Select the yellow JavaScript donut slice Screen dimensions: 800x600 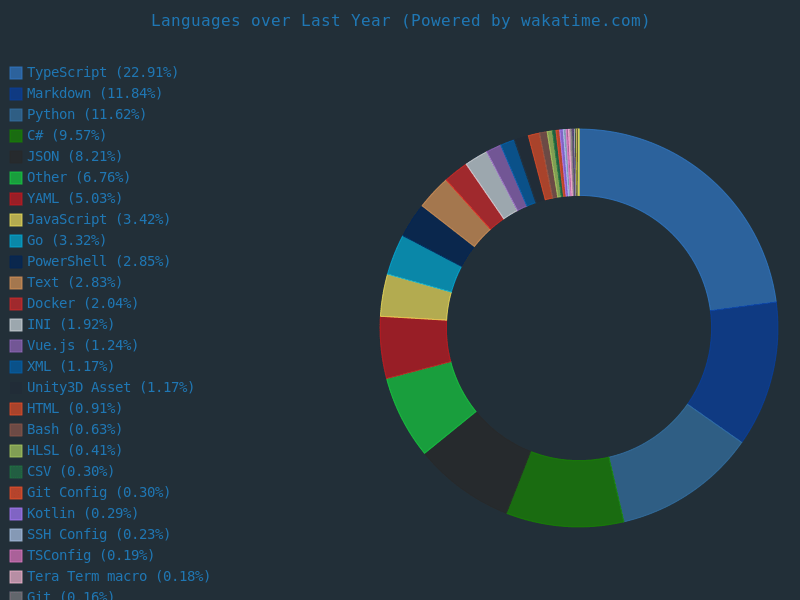tap(415, 298)
